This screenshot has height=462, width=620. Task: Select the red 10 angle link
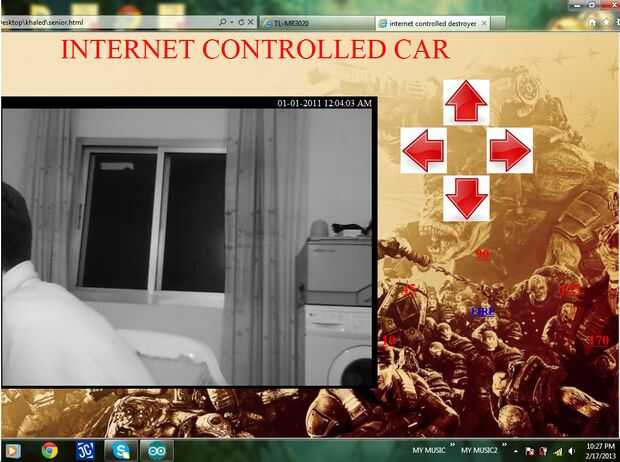pyautogui.click(x=389, y=340)
